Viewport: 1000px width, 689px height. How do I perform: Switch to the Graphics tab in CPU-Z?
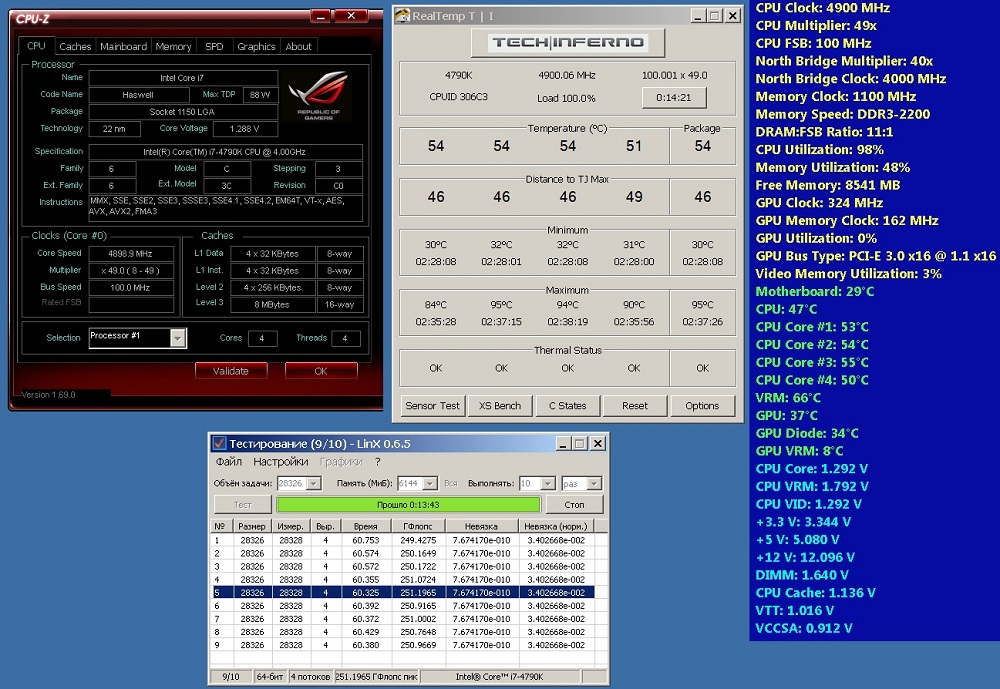[256, 46]
